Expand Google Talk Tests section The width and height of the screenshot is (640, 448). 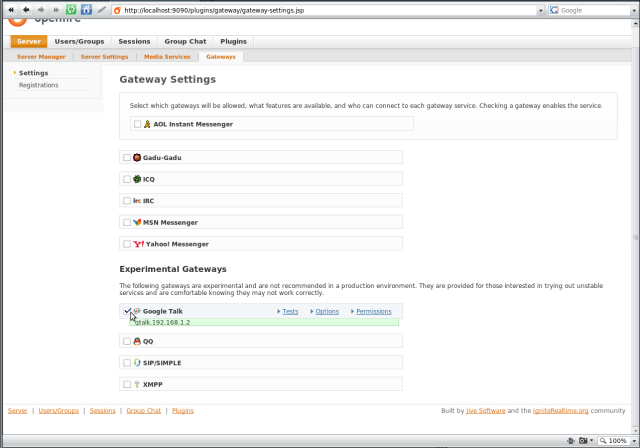click(290, 311)
